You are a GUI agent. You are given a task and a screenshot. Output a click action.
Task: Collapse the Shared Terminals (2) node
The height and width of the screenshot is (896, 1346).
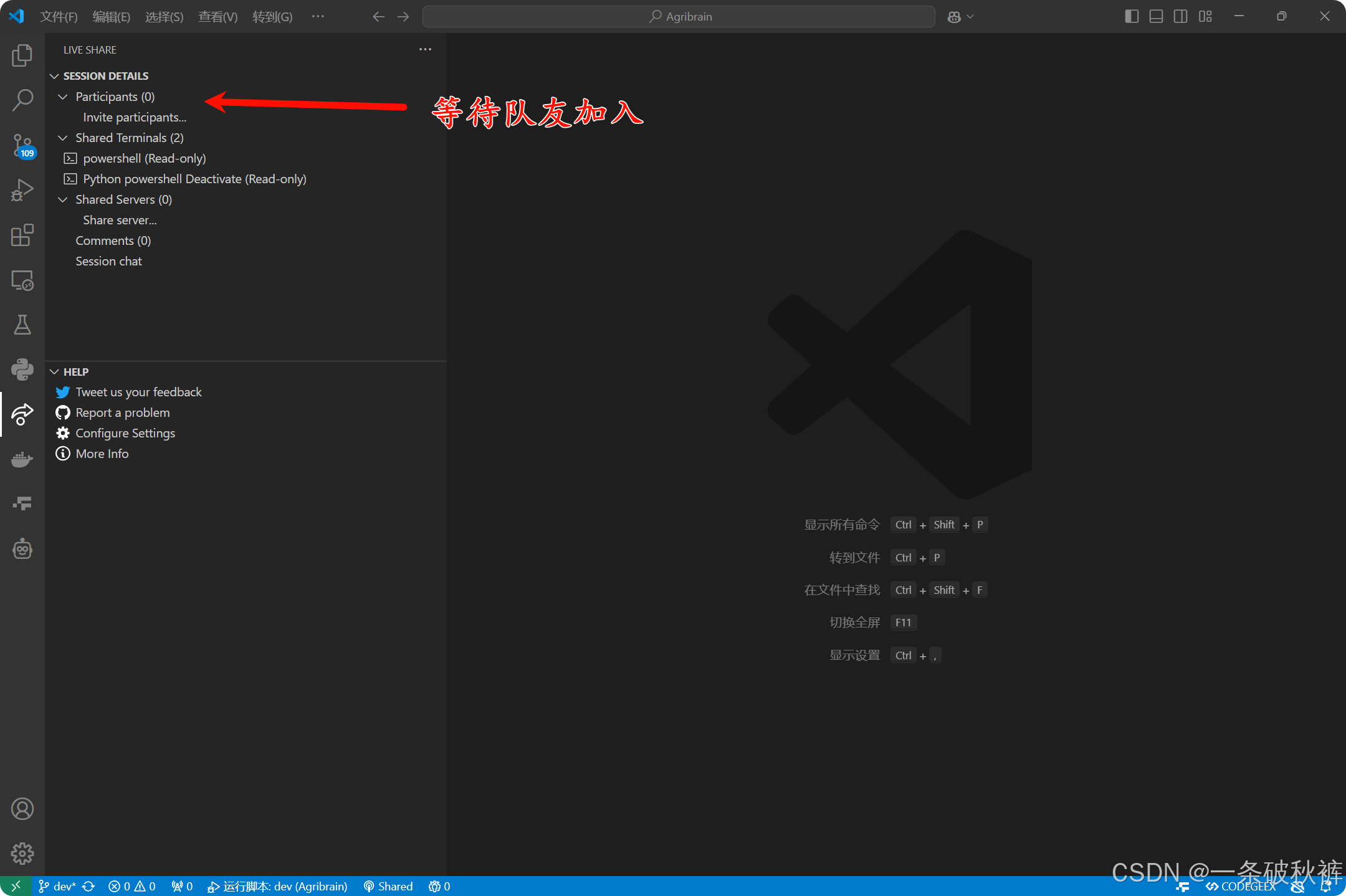tap(62, 138)
